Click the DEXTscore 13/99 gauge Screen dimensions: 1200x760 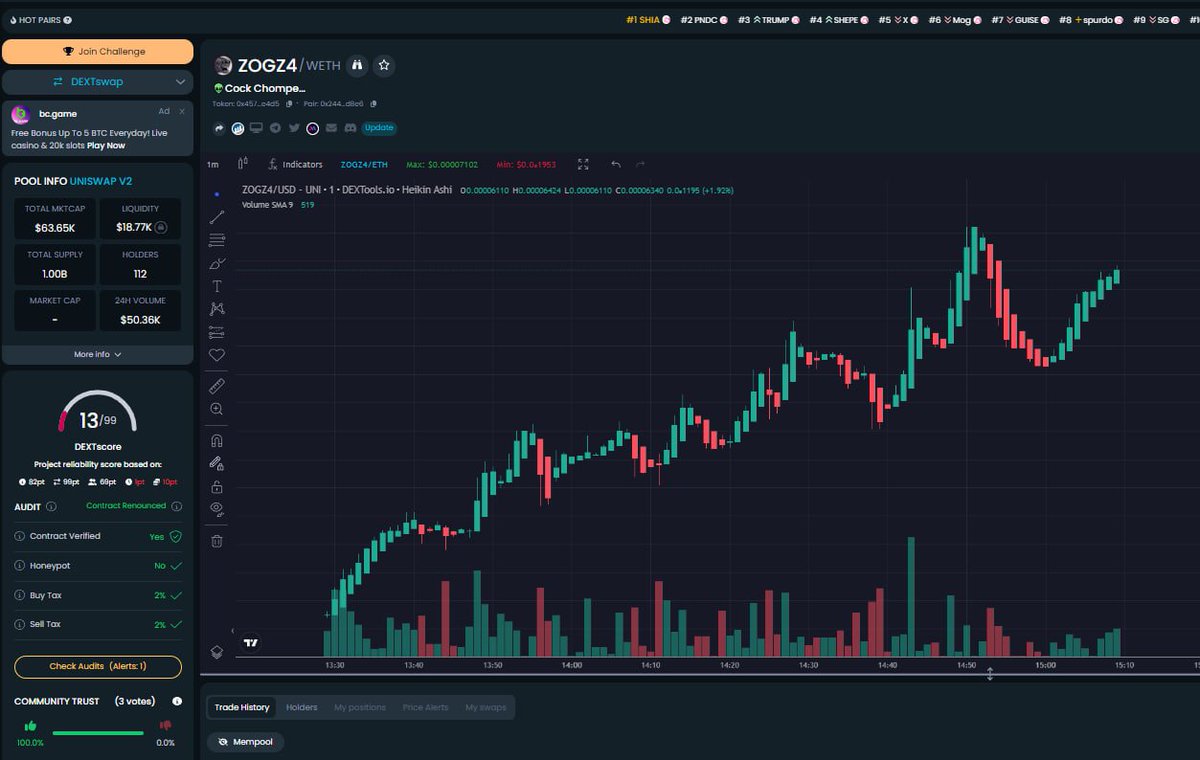point(97,414)
